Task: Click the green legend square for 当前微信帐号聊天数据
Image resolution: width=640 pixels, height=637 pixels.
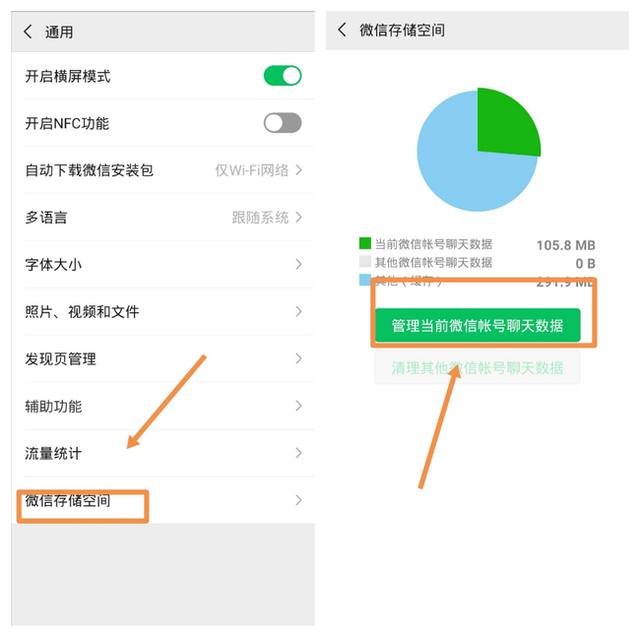Action: click(365, 243)
